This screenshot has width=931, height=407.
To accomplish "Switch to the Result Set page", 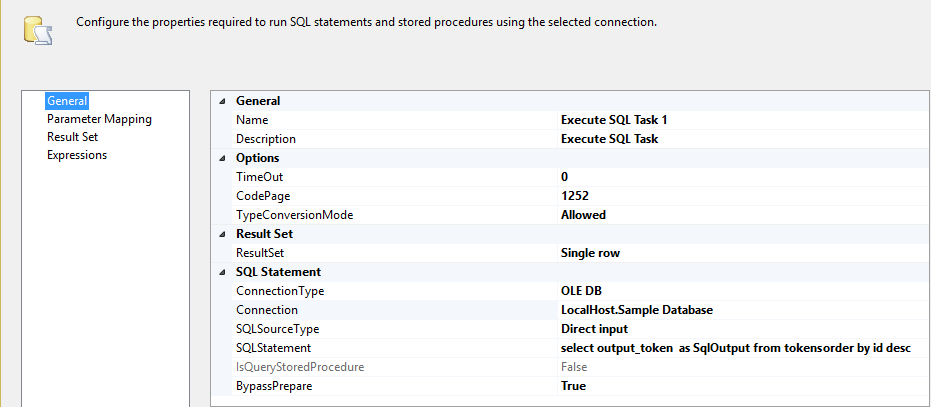I will (72, 137).
